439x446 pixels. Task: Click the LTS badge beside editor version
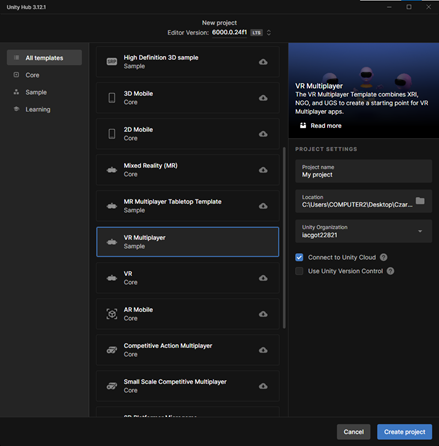click(256, 33)
